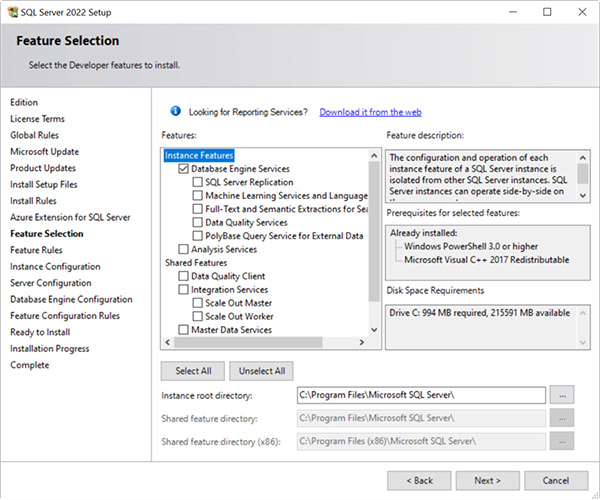Click Drive C: disk space requirement text
The image size is (600, 500).
480,313
